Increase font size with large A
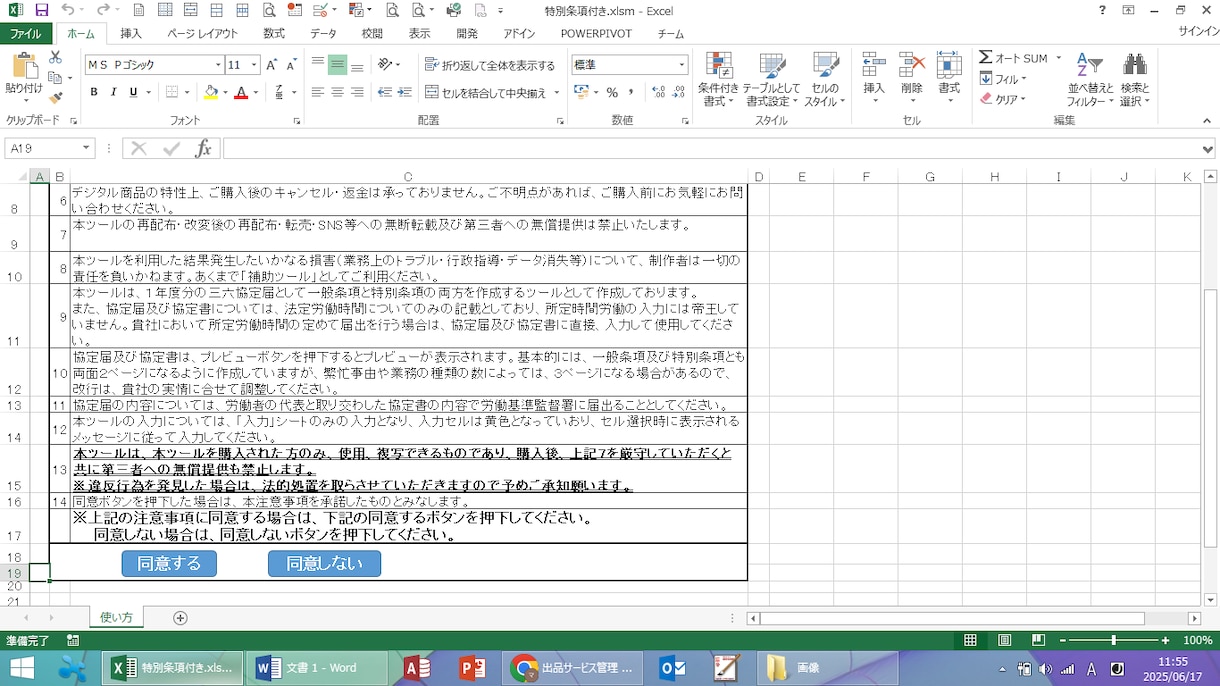The height and width of the screenshot is (686, 1220). tap(271, 65)
